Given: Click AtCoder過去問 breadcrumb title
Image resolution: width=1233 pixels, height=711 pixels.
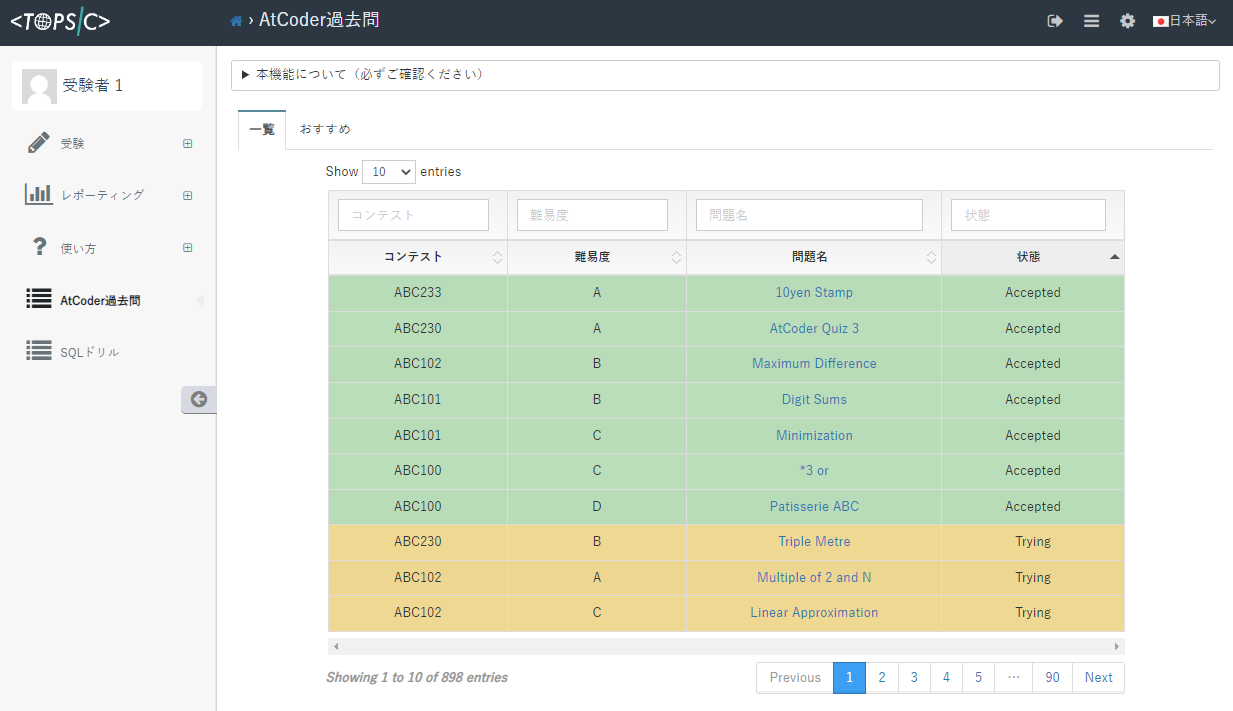Looking at the screenshot, I should pyautogui.click(x=319, y=20).
